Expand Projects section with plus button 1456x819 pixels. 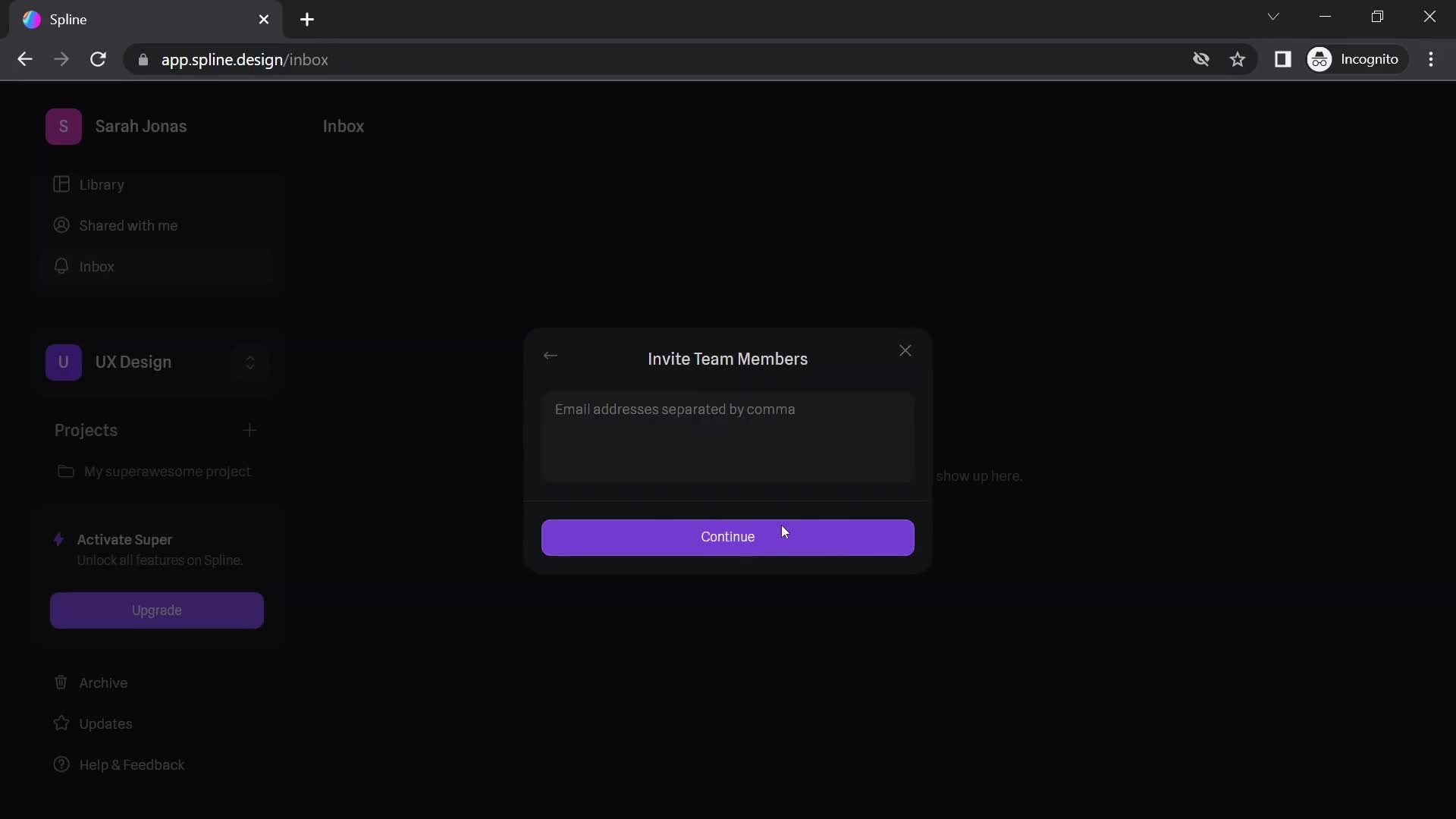point(250,430)
